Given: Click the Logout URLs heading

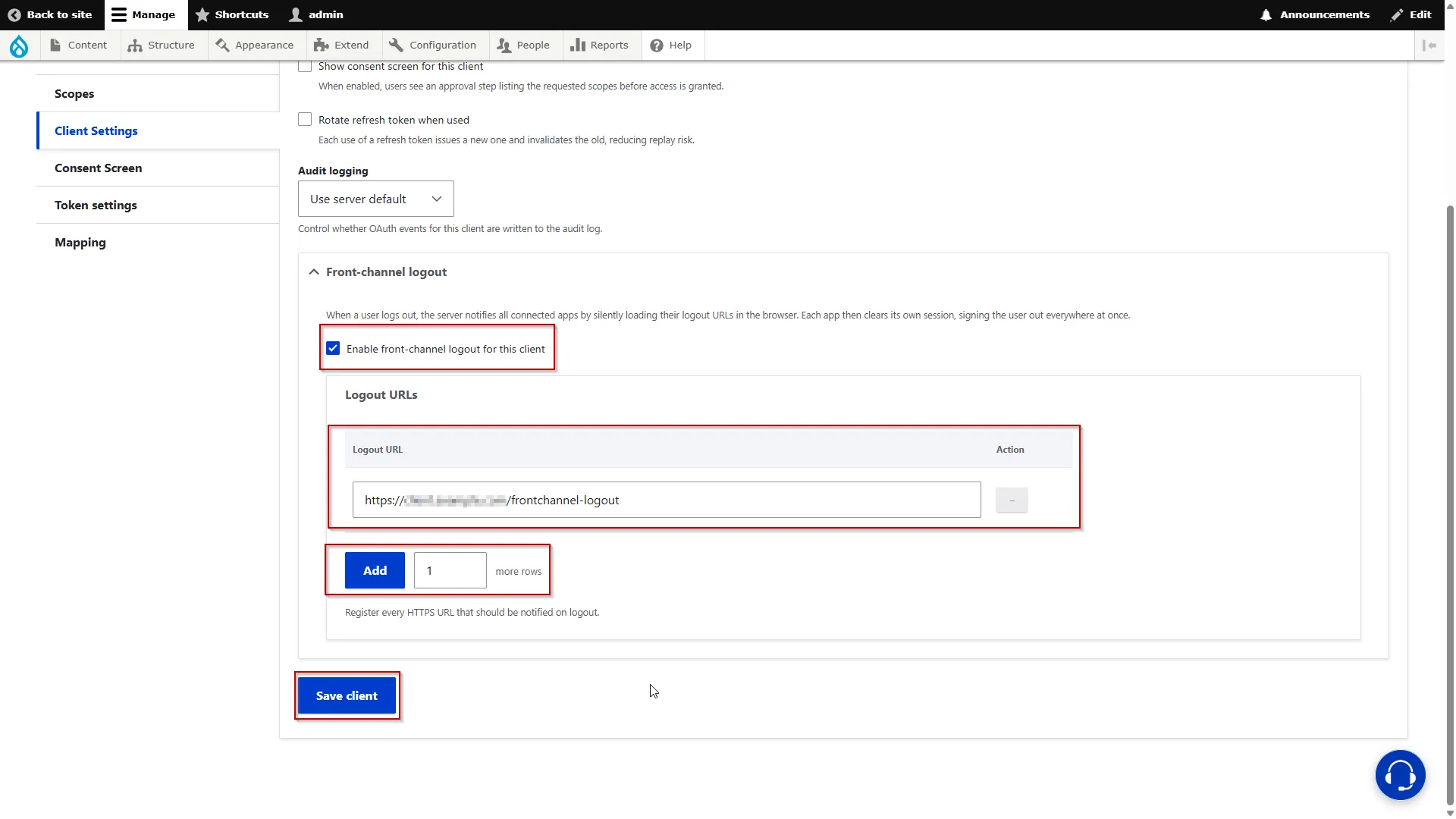Looking at the screenshot, I should click(381, 395).
